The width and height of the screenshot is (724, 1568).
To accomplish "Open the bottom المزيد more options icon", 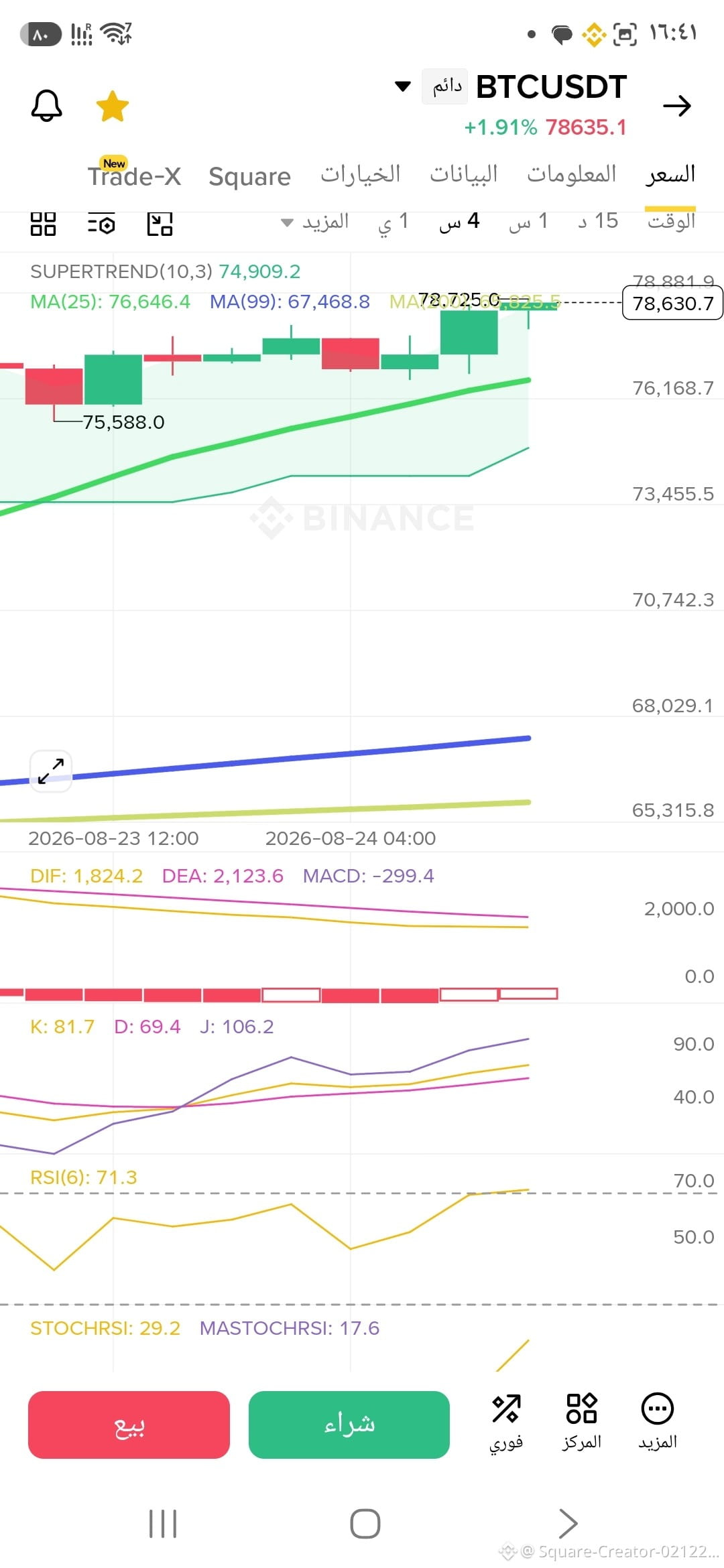I will 658,1422.
